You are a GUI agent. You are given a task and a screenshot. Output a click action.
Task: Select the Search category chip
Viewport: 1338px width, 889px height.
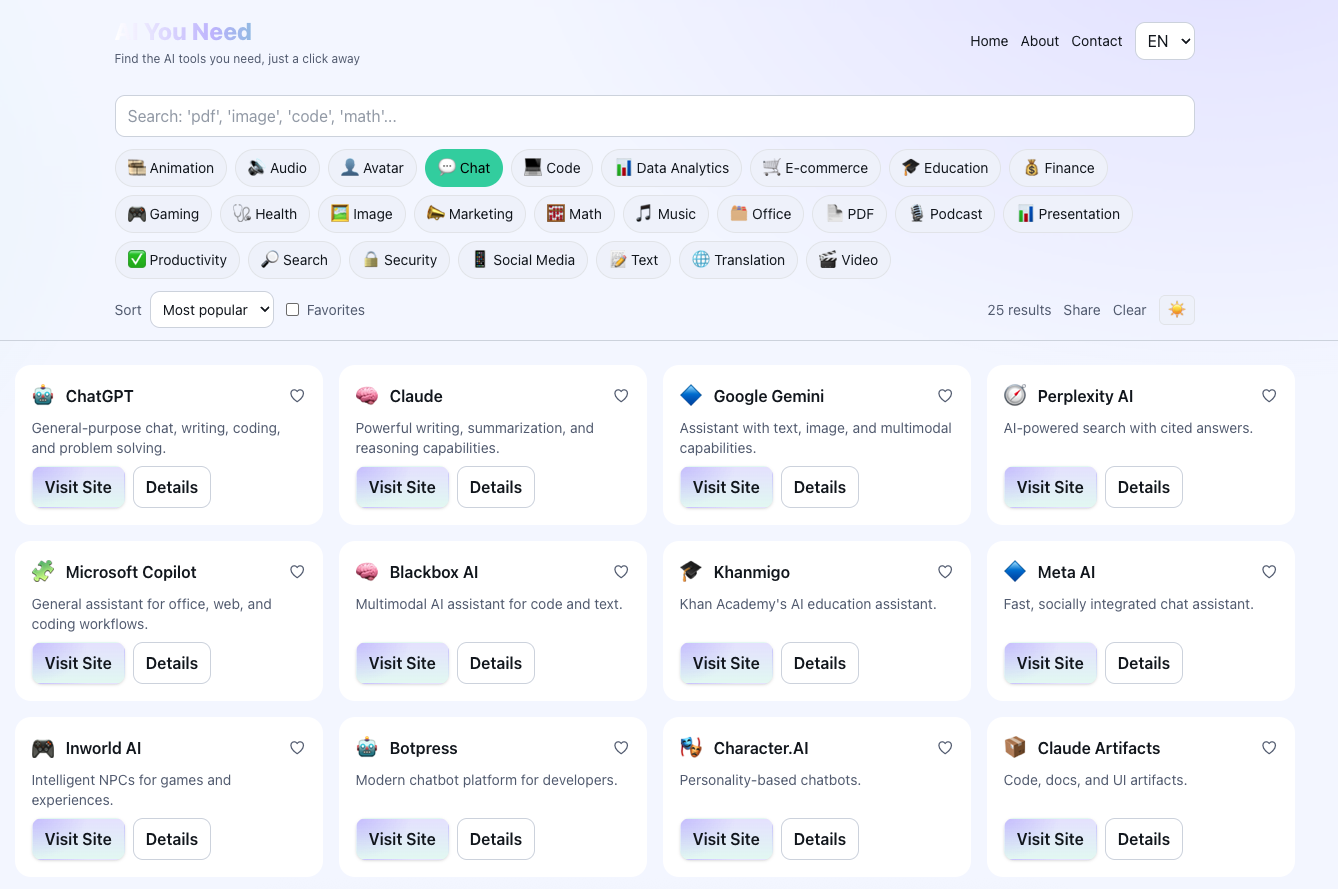point(294,260)
